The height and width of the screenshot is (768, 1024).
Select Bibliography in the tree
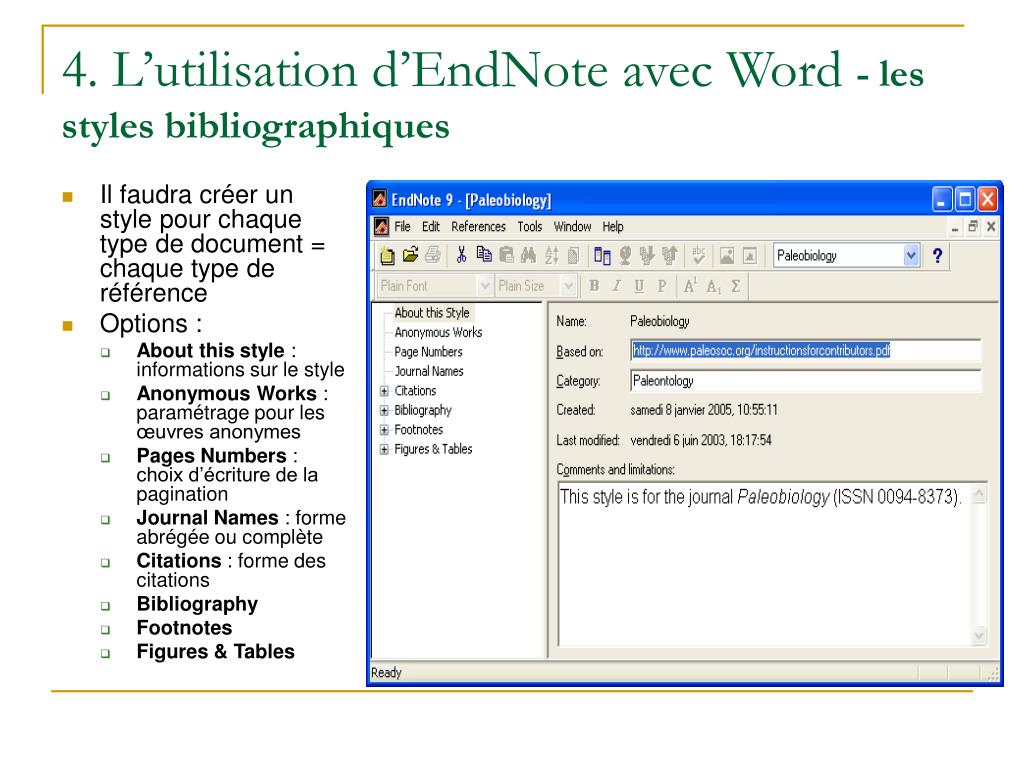click(x=423, y=410)
